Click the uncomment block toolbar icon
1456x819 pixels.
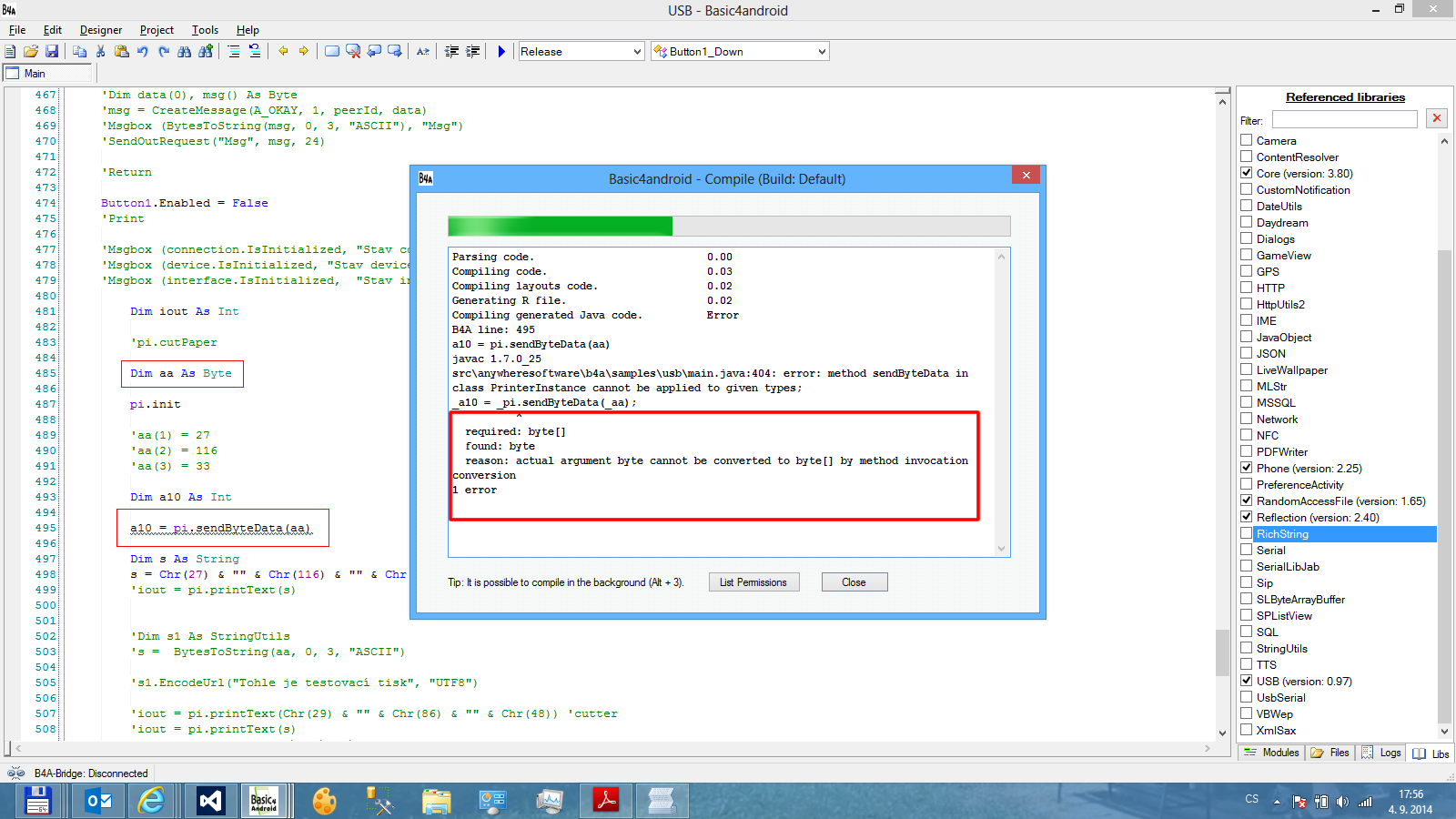pos(255,52)
